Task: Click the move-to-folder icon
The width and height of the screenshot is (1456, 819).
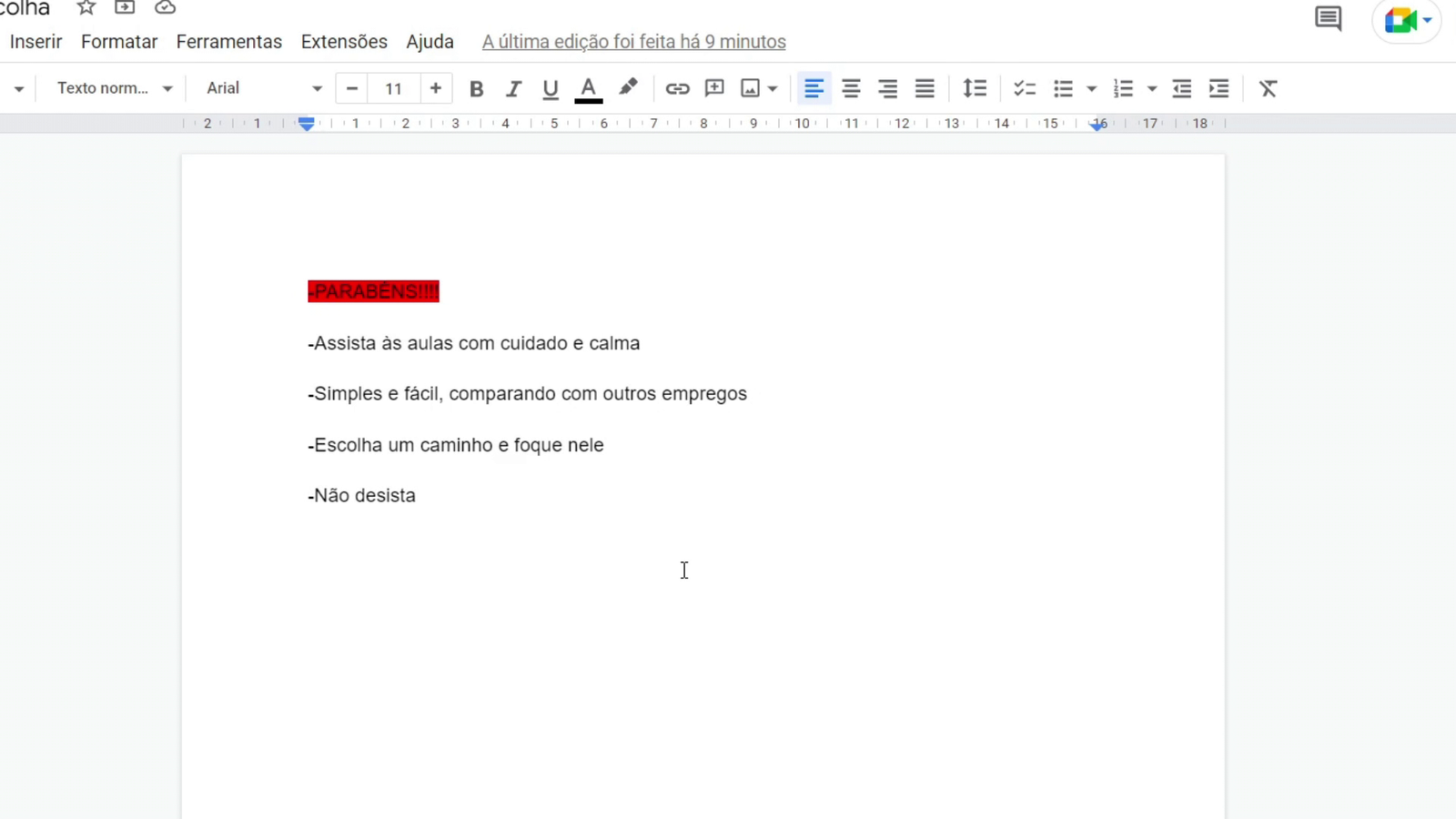Action: (x=125, y=7)
